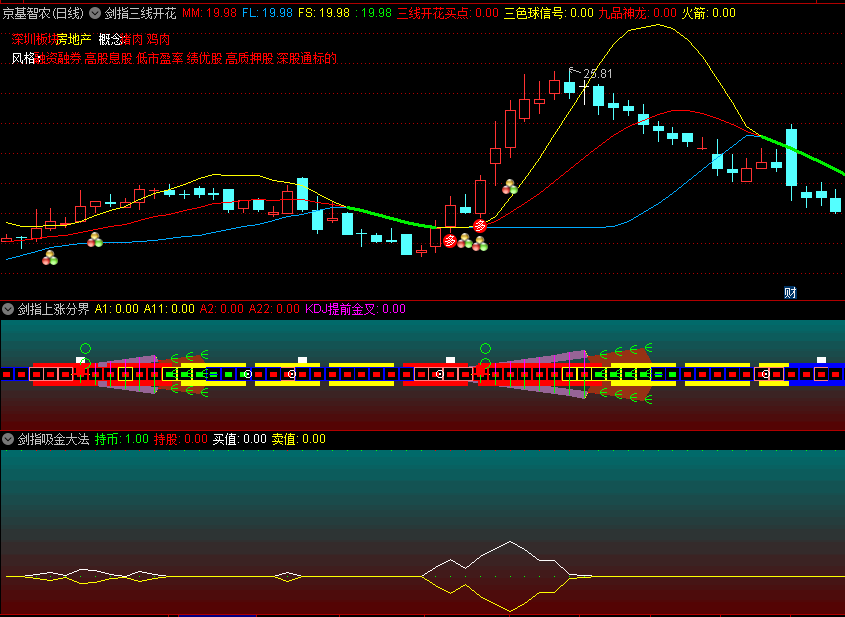Open the 剑指吸金大法 indicator dropdown arrow

coord(8,439)
